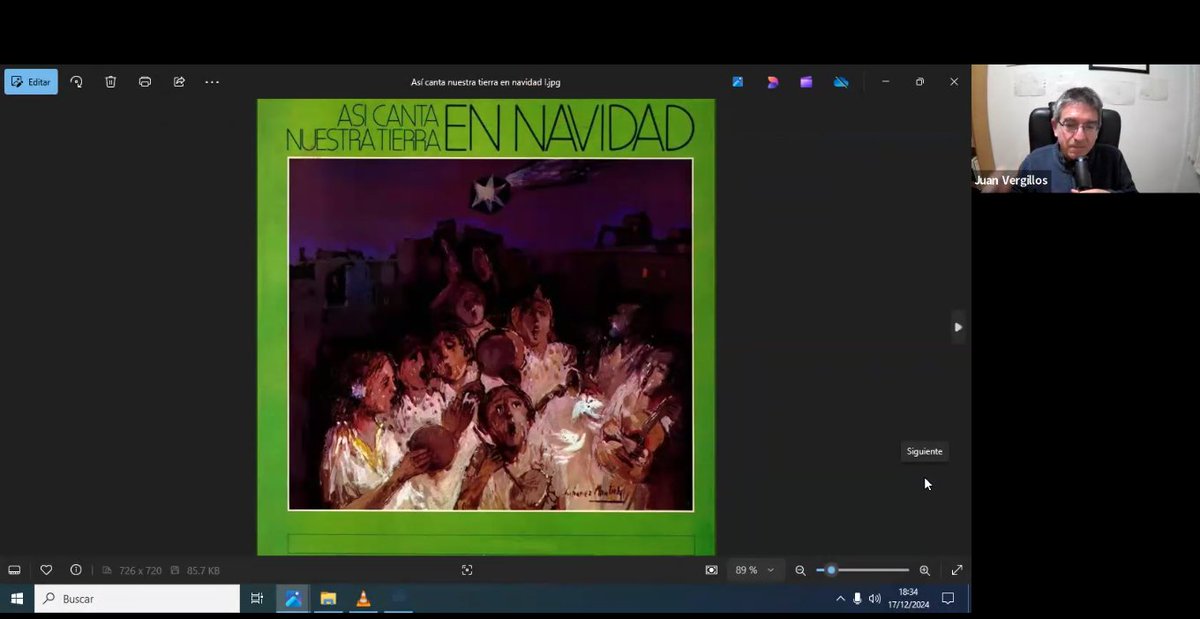Click the album cover image in the viewer

(486, 326)
